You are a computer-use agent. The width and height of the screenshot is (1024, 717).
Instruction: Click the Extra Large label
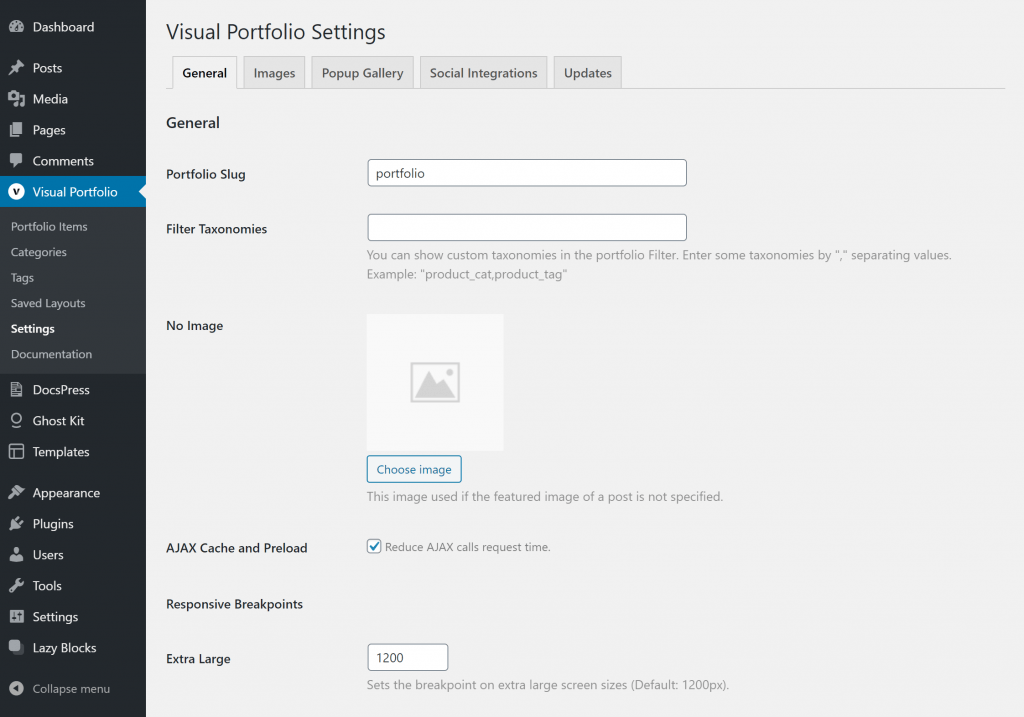point(198,659)
